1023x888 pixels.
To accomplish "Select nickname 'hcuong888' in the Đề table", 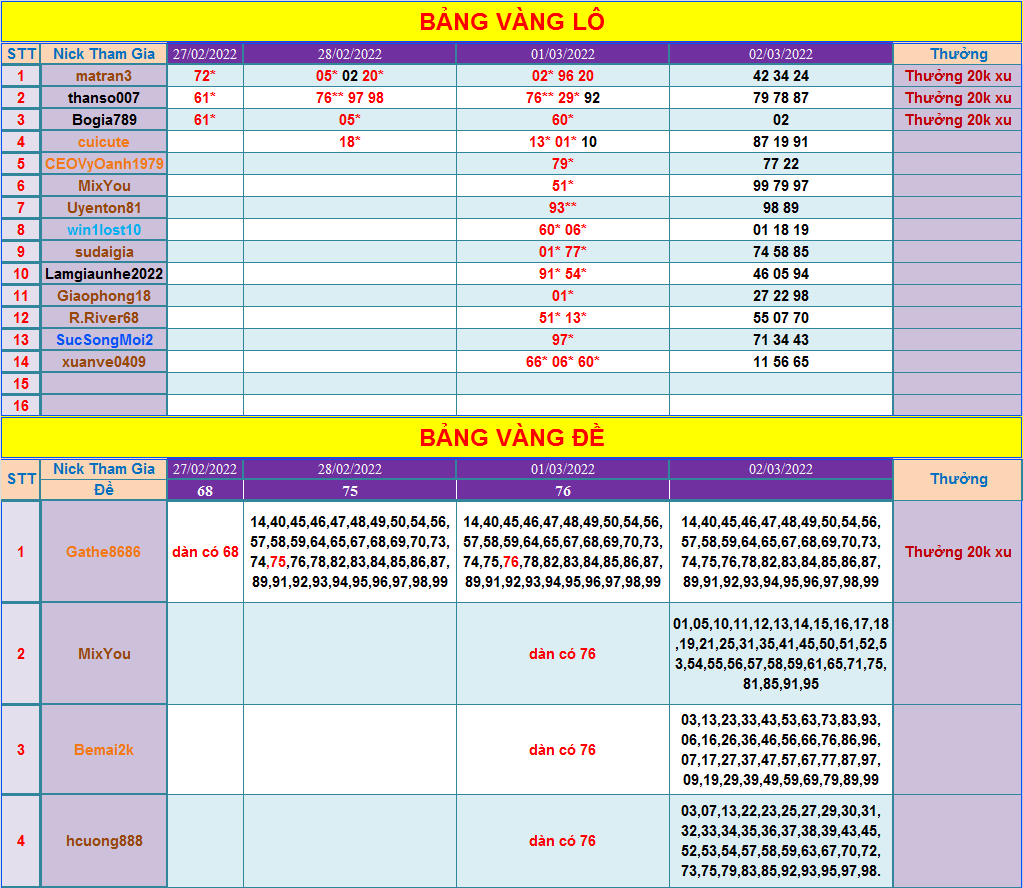I will (x=104, y=841).
